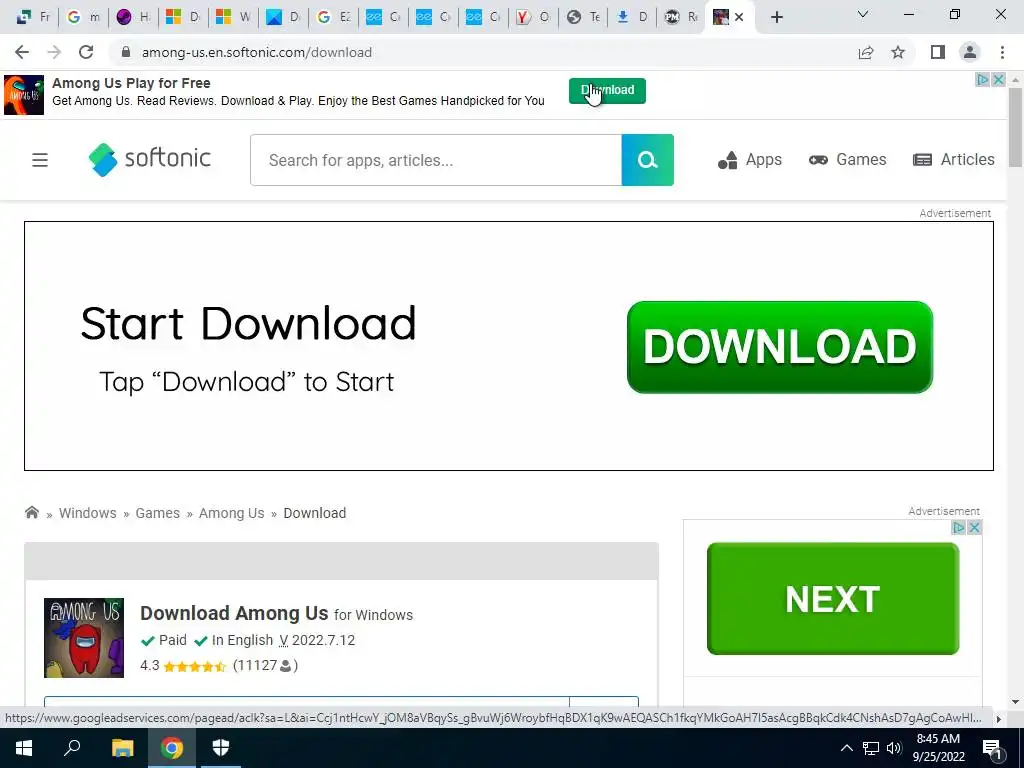Open Windows Security from taskbar
The image size is (1024, 768).
221,748
